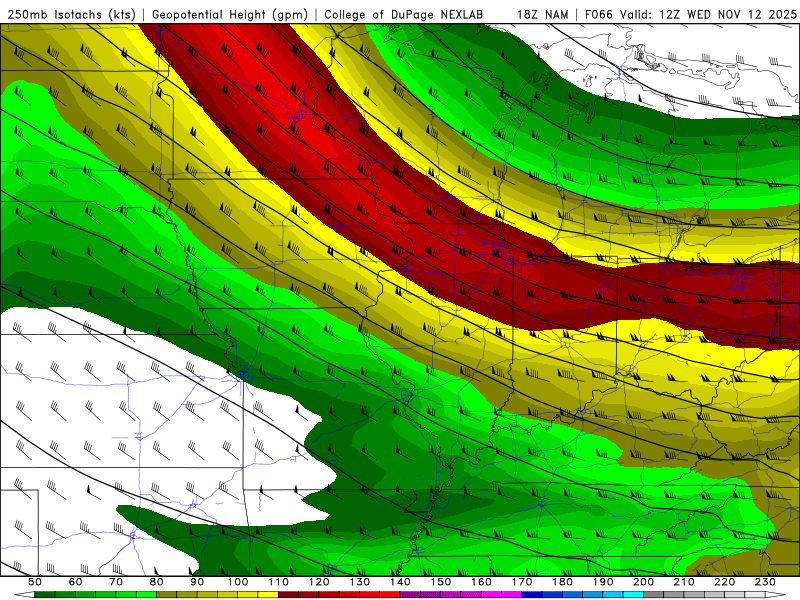Click the bright magenta swatch just left of 170
The image size is (800, 600).
tap(511, 595)
